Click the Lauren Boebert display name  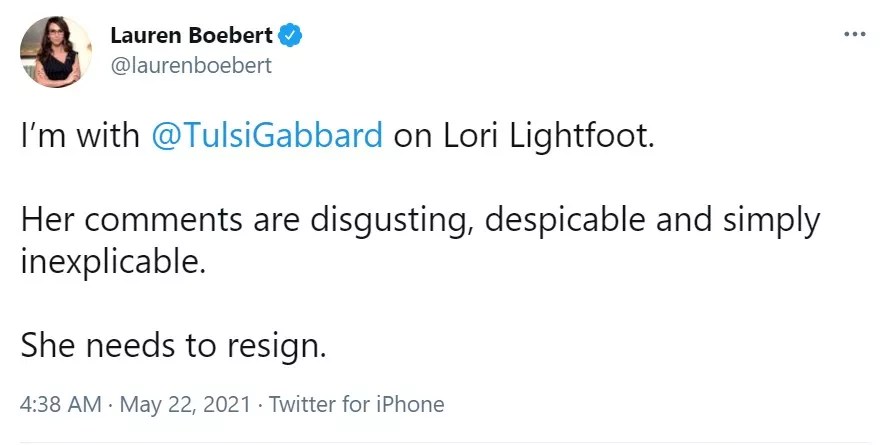(x=191, y=38)
